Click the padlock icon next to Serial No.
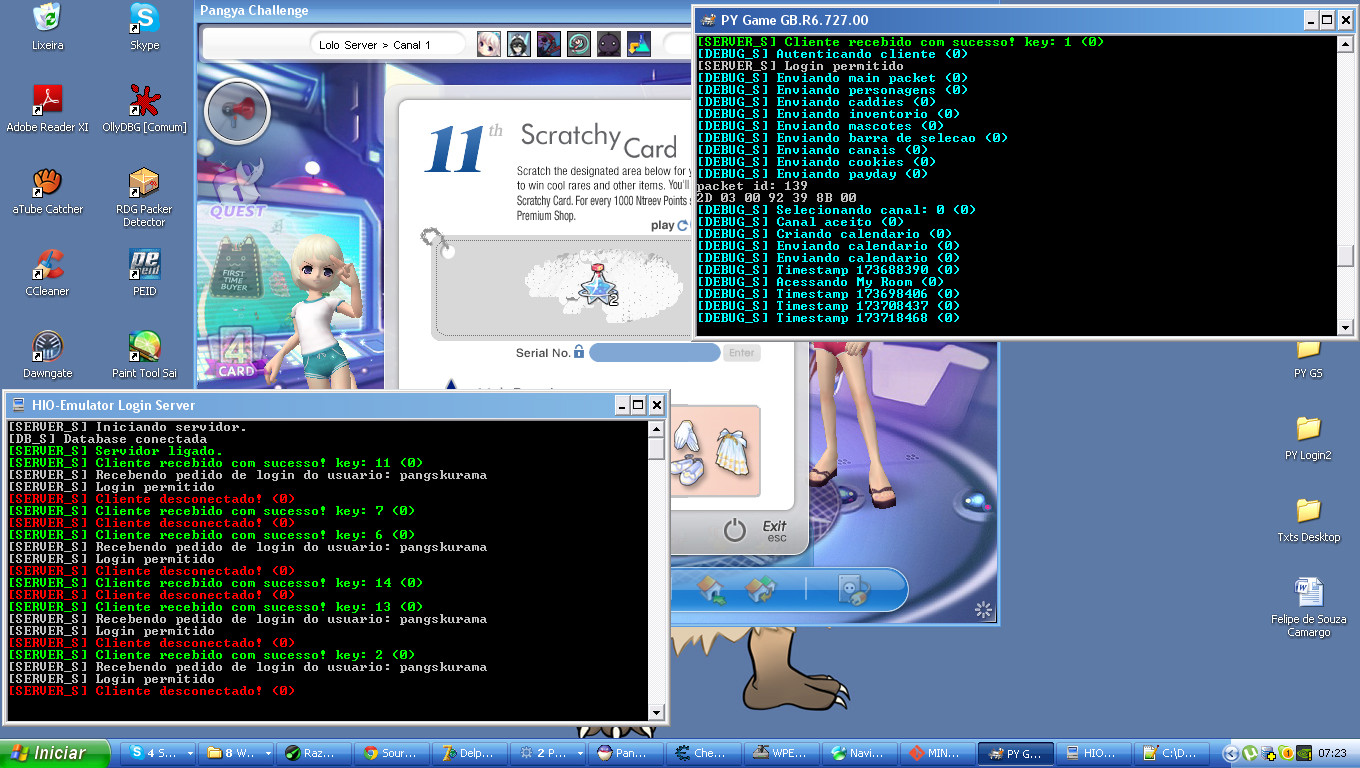Viewport: 1360px width, 768px height. click(x=578, y=352)
